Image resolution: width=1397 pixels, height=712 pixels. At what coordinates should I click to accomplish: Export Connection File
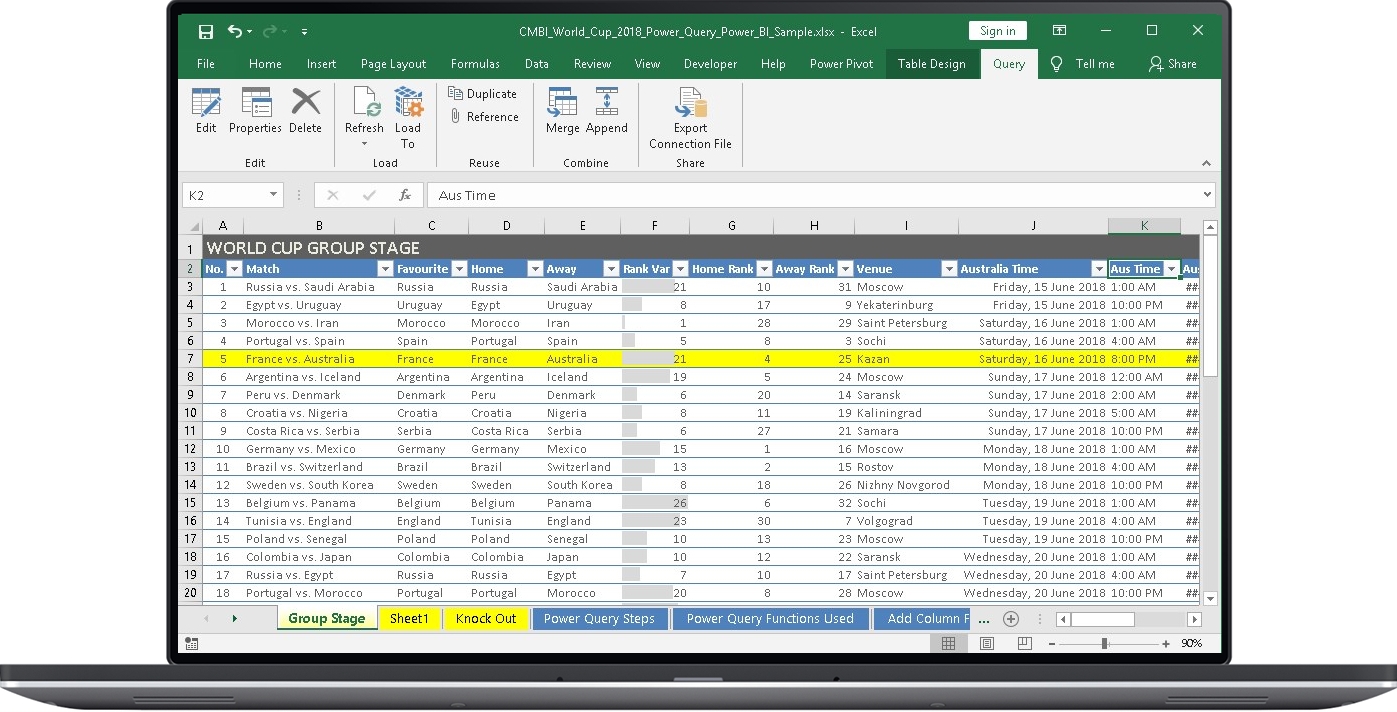pyautogui.click(x=690, y=118)
